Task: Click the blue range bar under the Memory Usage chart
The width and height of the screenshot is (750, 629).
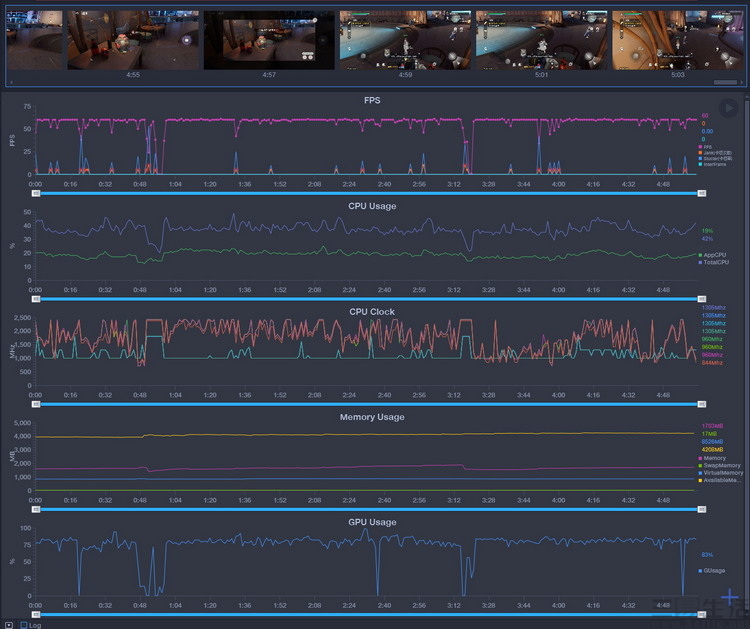Action: [x=369, y=509]
